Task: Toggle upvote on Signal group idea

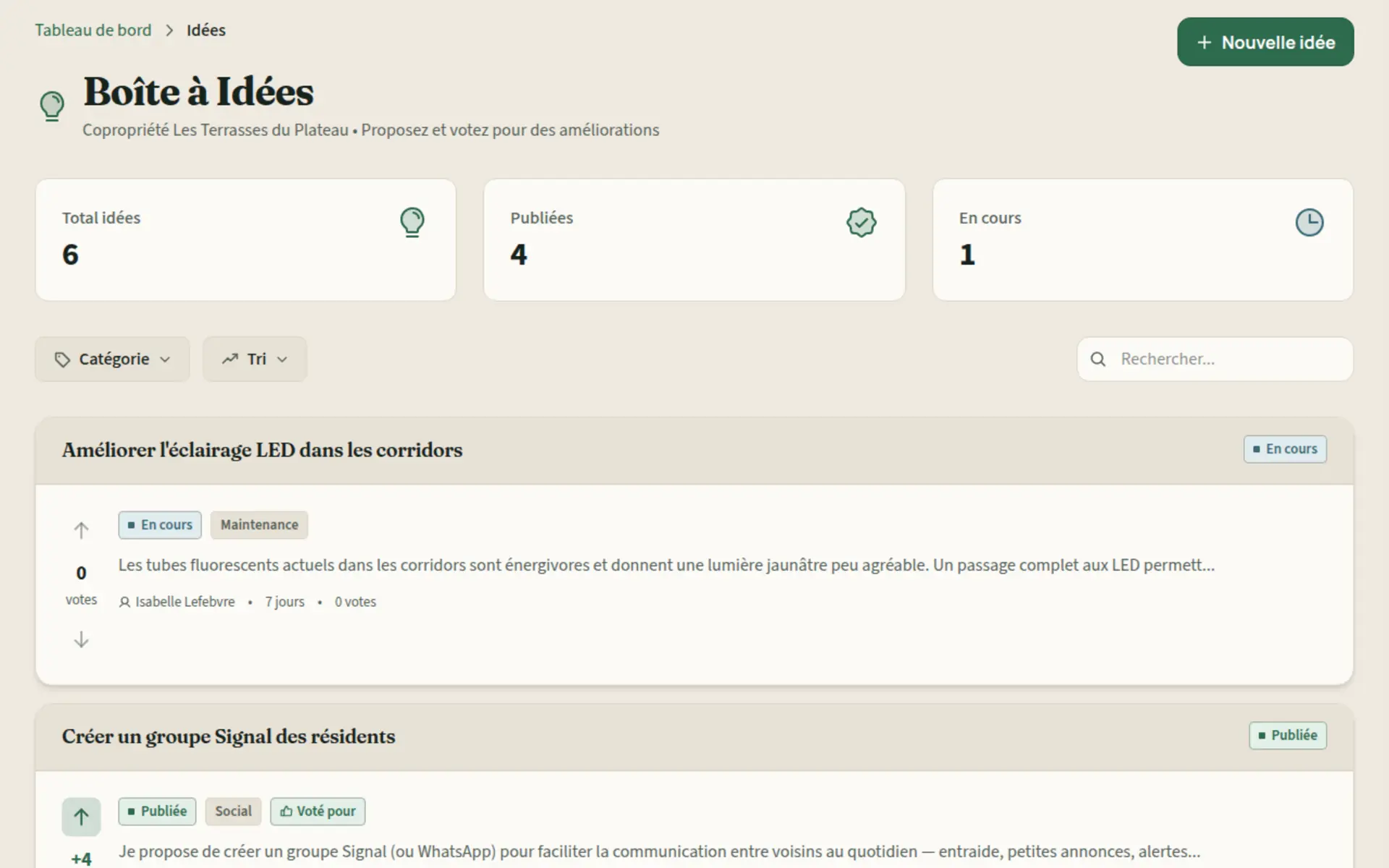Action: 81,817
